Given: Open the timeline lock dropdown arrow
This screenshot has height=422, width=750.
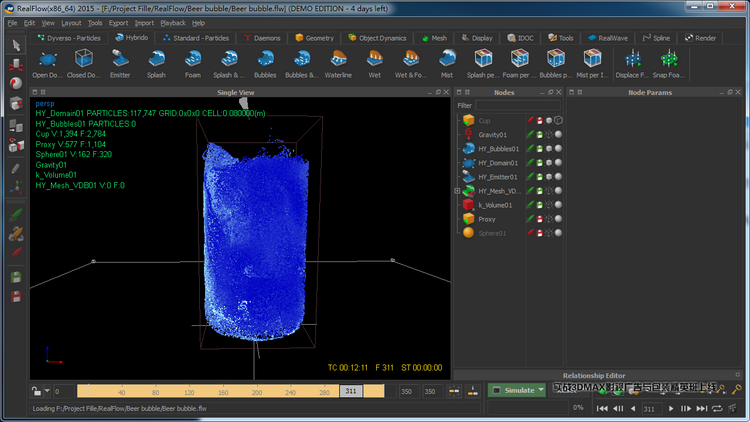Looking at the screenshot, I should [47, 391].
